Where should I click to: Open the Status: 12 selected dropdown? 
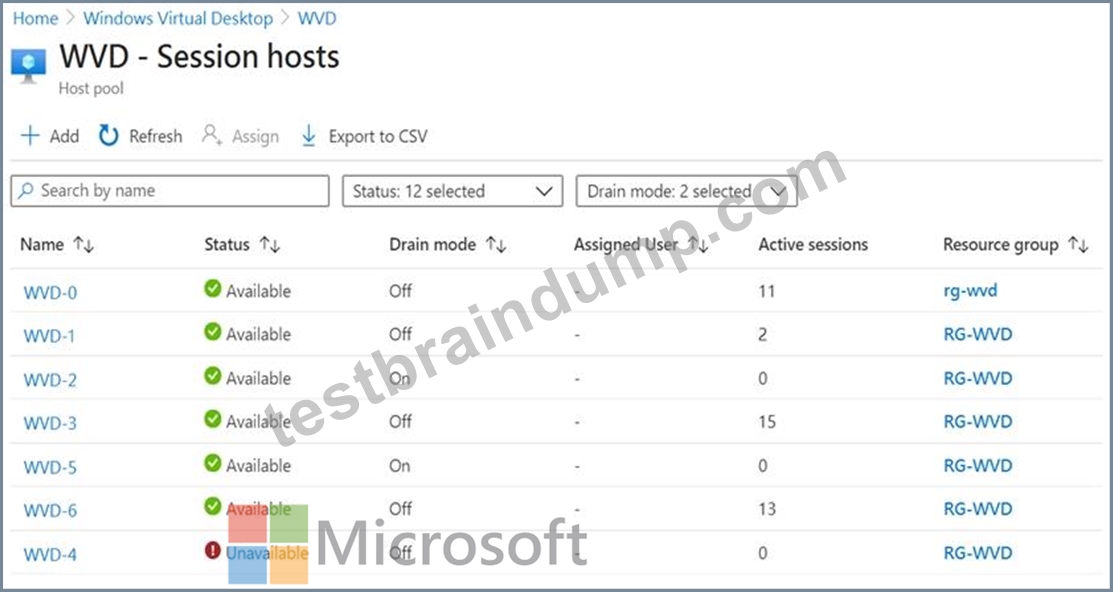point(452,191)
